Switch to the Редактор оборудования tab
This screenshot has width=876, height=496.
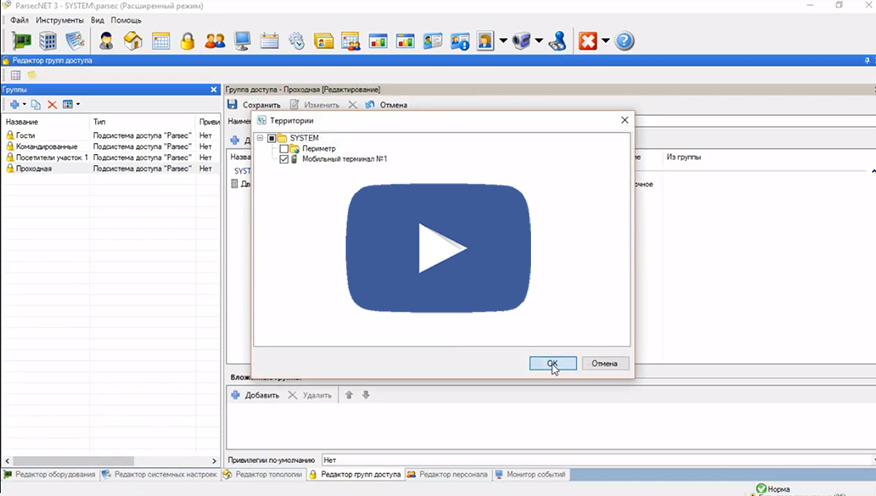tap(50, 474)
